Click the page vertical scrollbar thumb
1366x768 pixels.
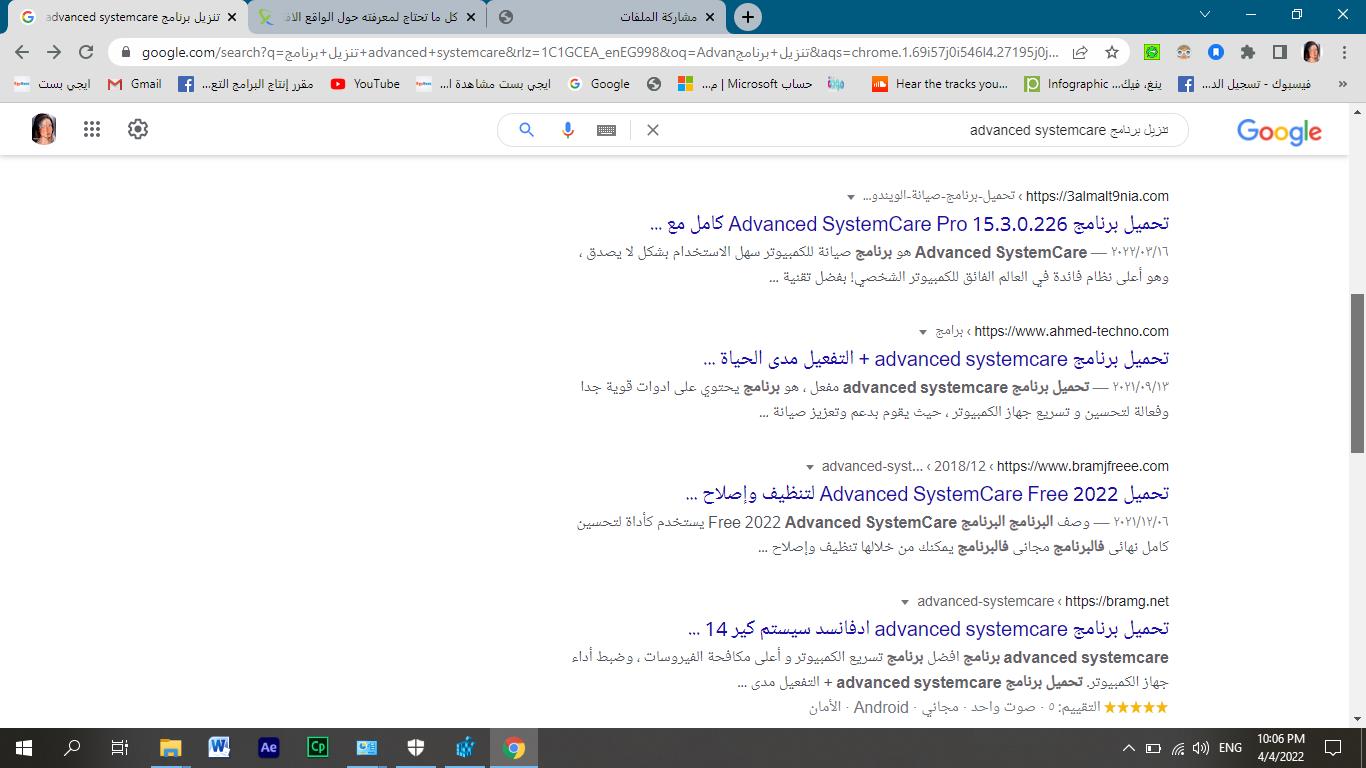1357,372
